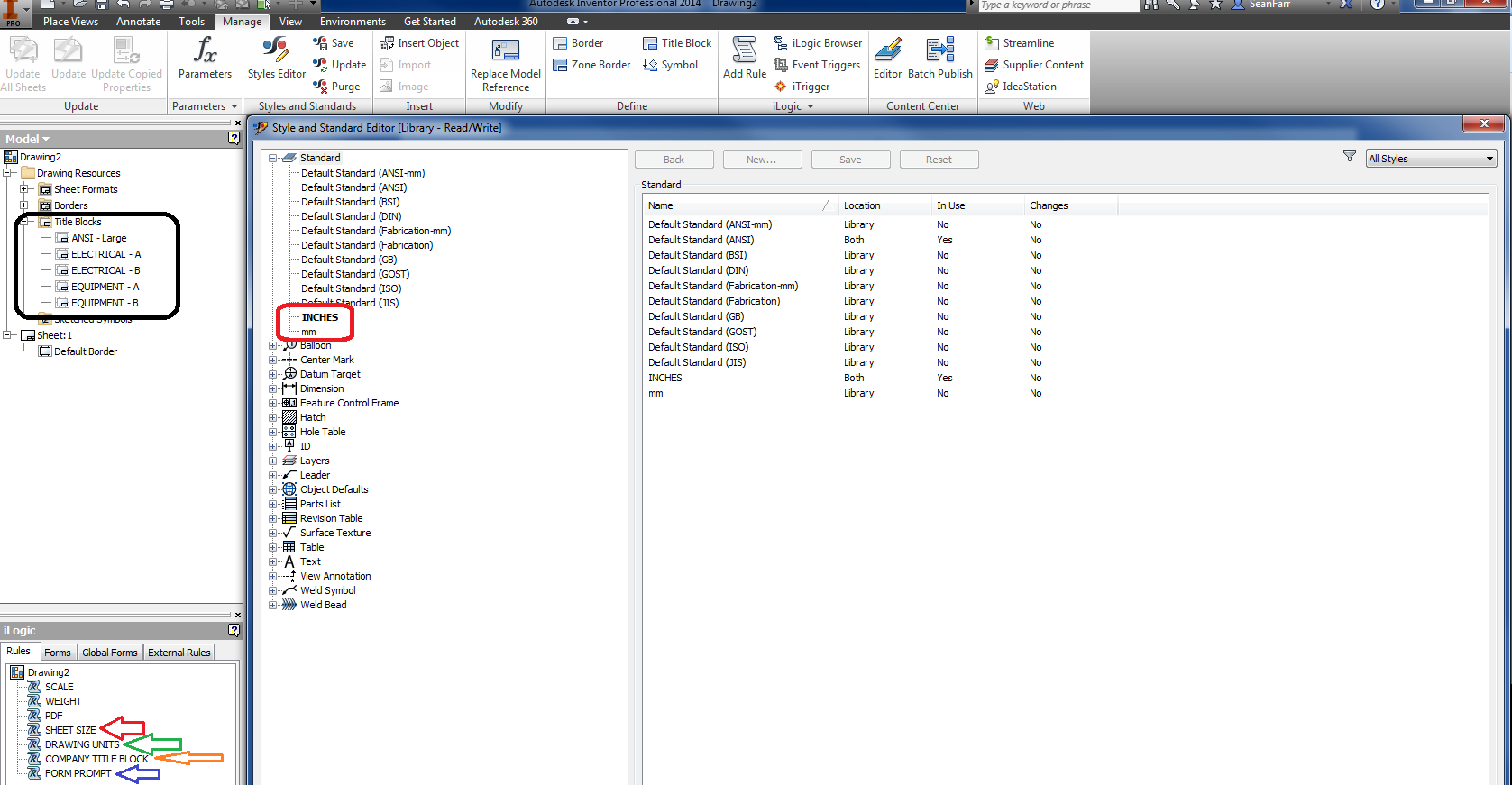Select ELECTRICAL - A title block
This screenshot has width=1512, height=785.
click(105, 254)
